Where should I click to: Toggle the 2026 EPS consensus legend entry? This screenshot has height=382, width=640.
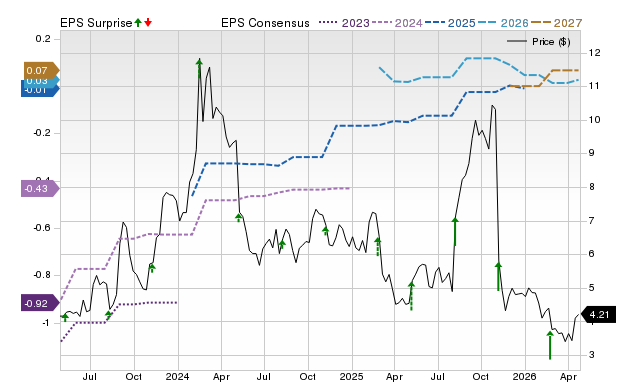point(503,23)
